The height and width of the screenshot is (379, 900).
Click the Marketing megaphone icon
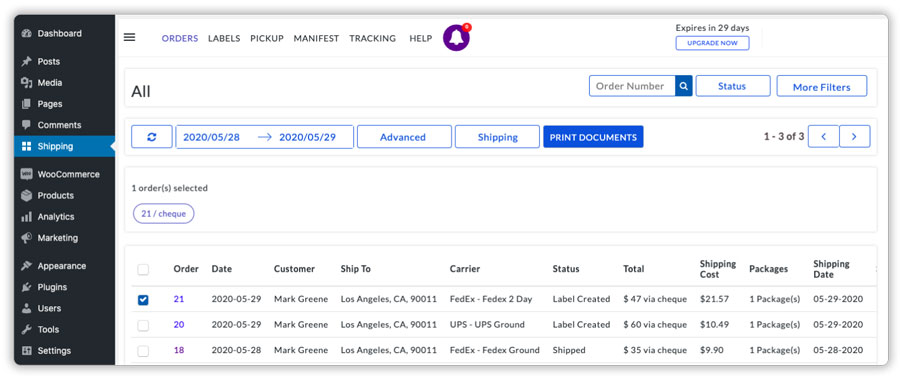(26, 238)
